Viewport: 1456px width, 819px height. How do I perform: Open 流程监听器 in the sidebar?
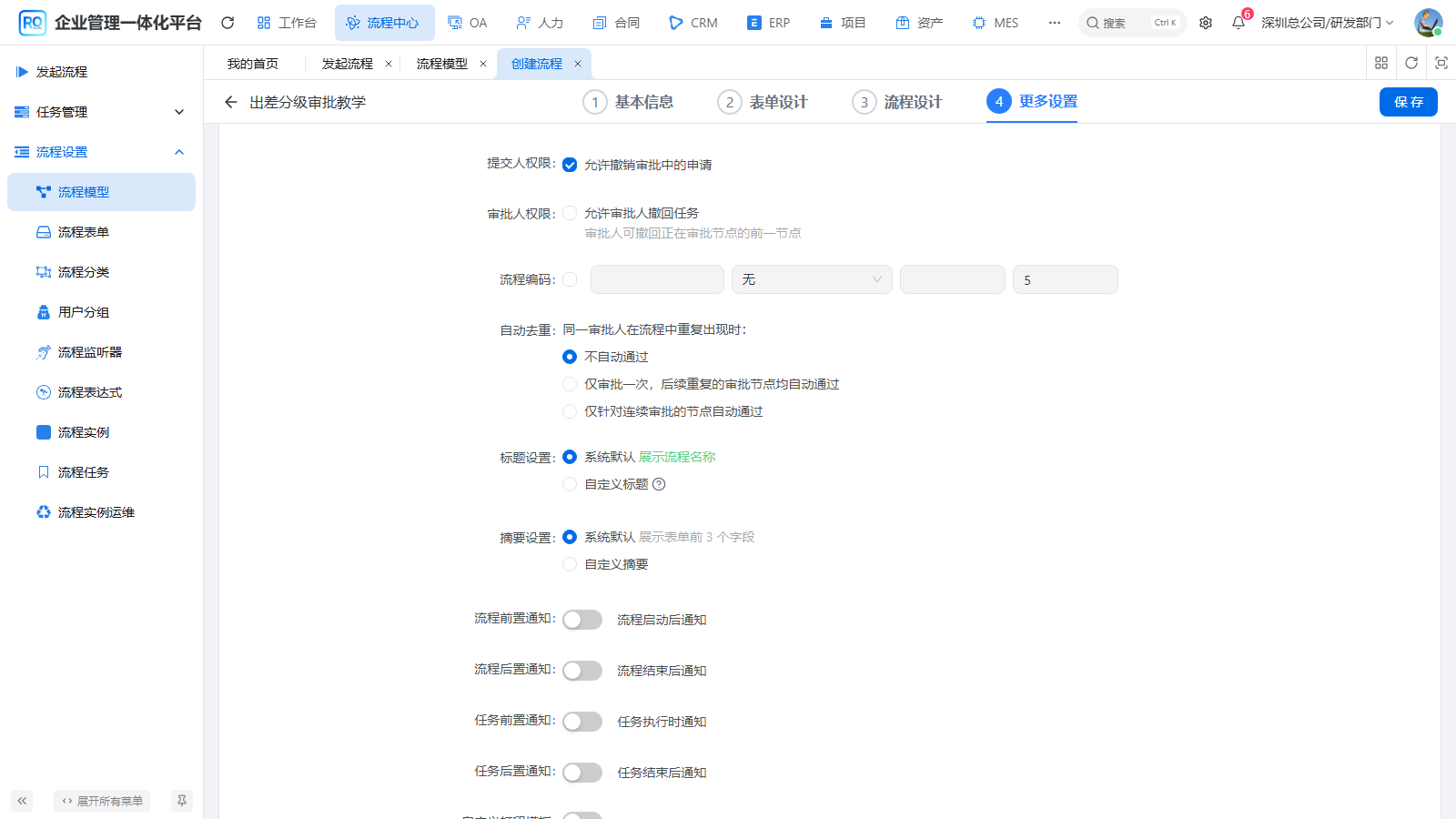[101, 352]
